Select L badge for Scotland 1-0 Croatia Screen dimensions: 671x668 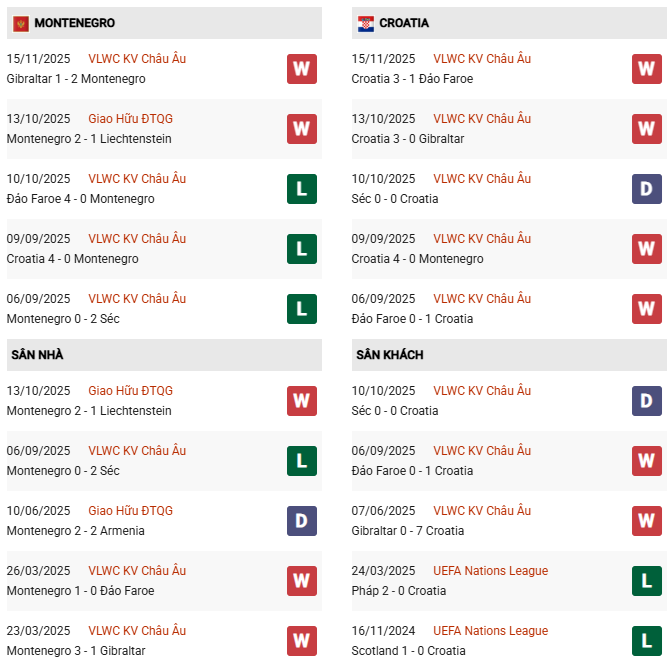pos(646,640)
